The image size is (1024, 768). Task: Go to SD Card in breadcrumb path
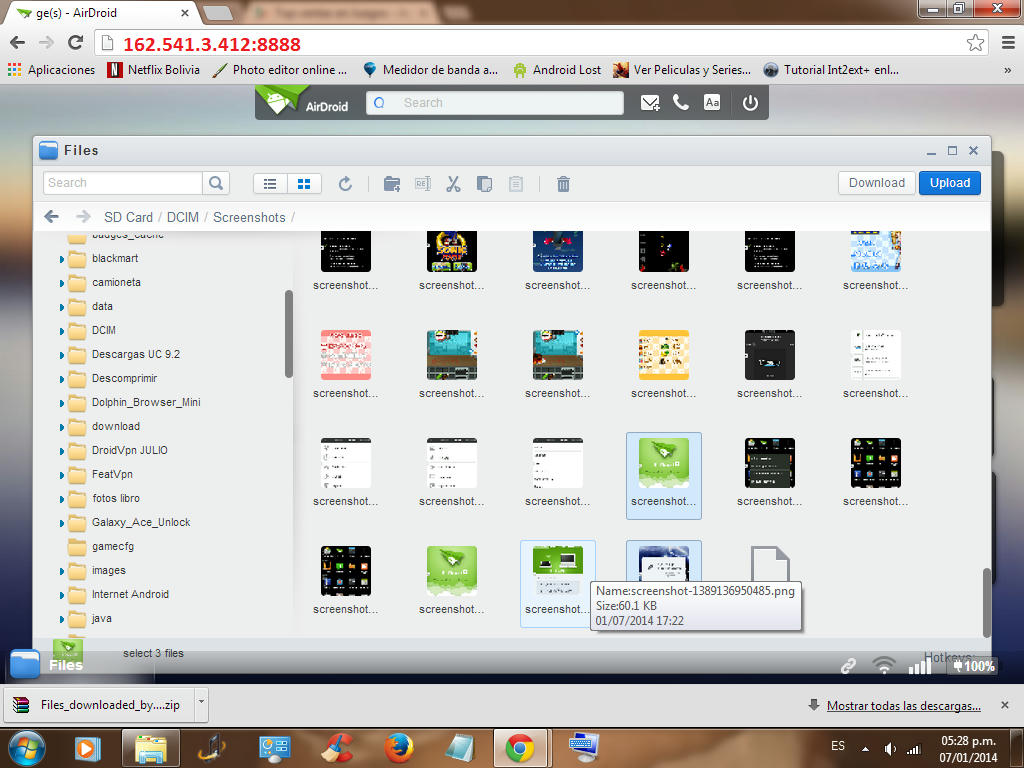point(128,217)
